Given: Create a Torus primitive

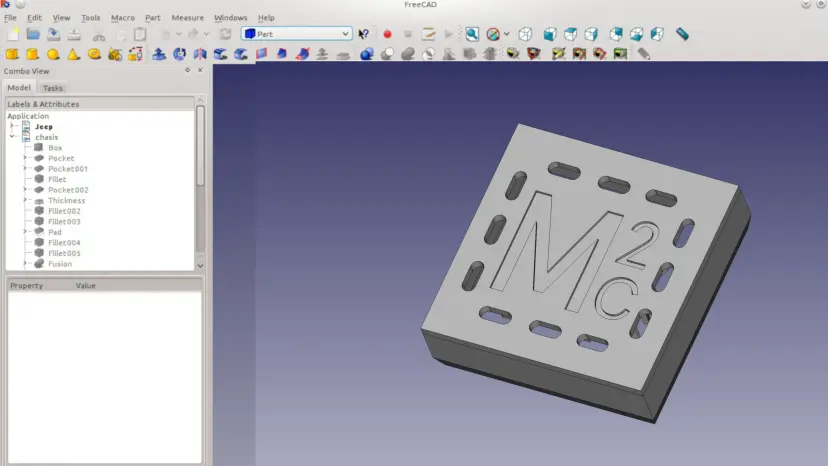Looking at the screenshot, I should [x=94, y=54].
